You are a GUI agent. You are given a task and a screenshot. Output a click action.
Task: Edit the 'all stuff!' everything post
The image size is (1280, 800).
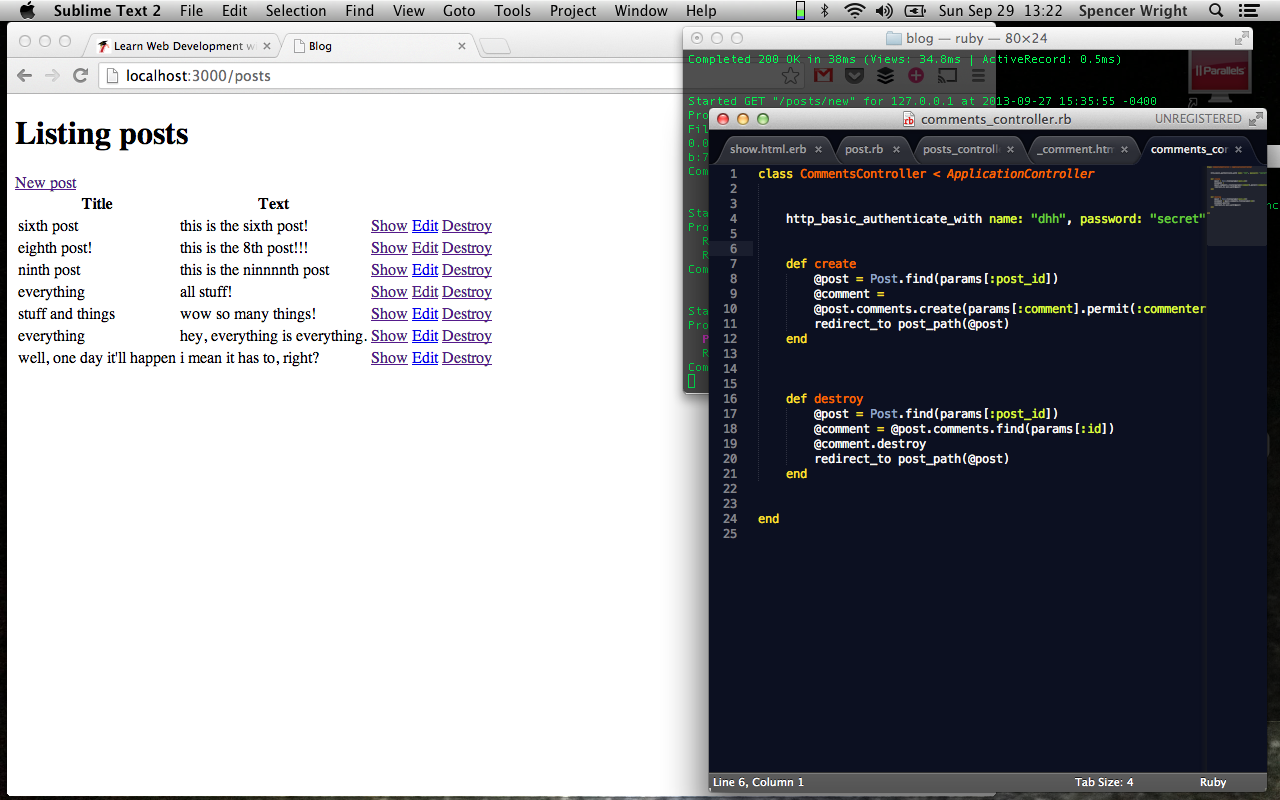(425, 292)
